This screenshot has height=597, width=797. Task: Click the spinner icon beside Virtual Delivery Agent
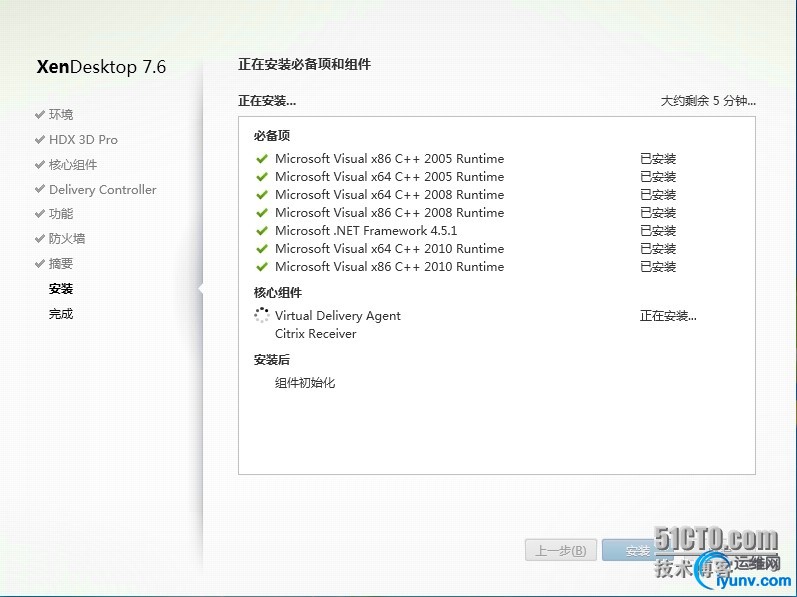261,315
